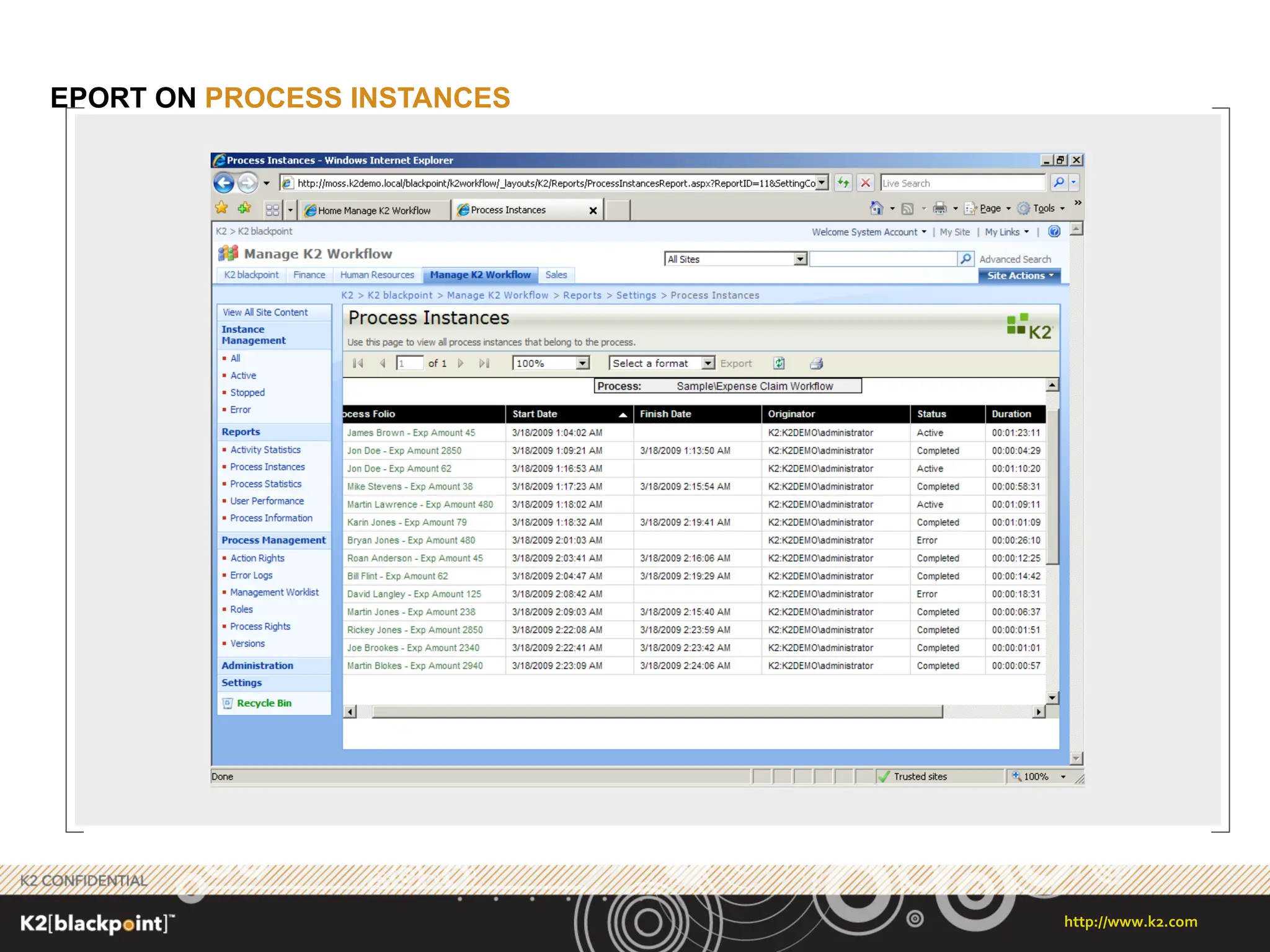This screenshot has height=952, width=1270.
Task: Go to first report page icon
Action: coord(358,363)
